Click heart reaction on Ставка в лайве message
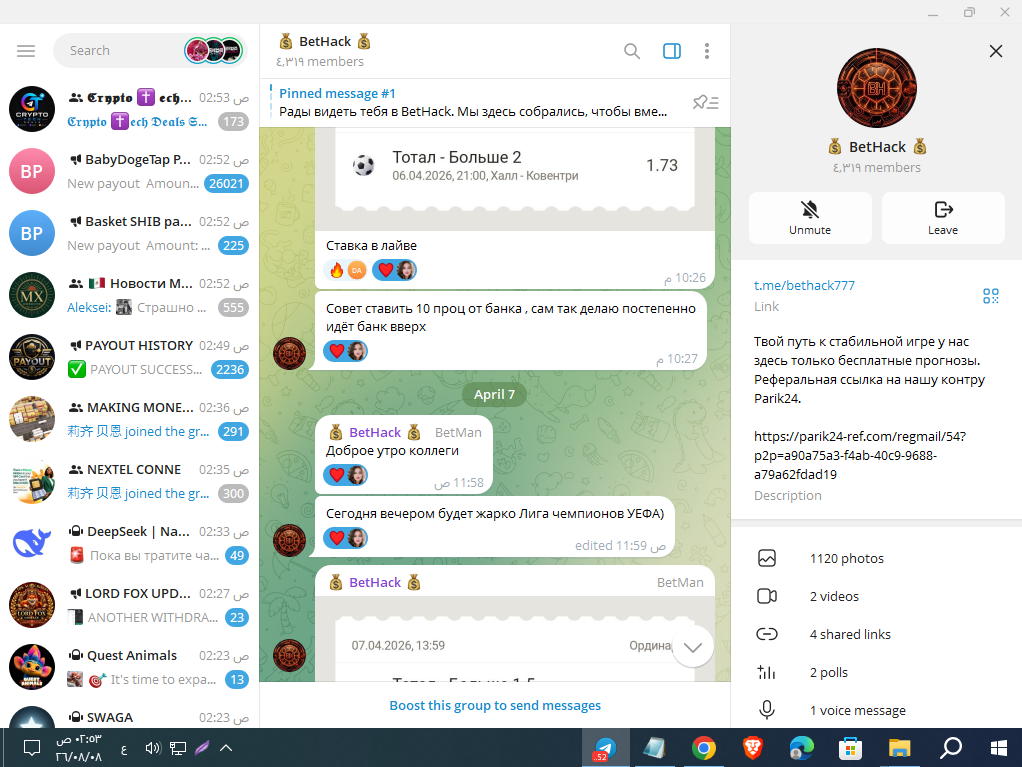This screenshot has width=1022, height=767. pos(394,270)
